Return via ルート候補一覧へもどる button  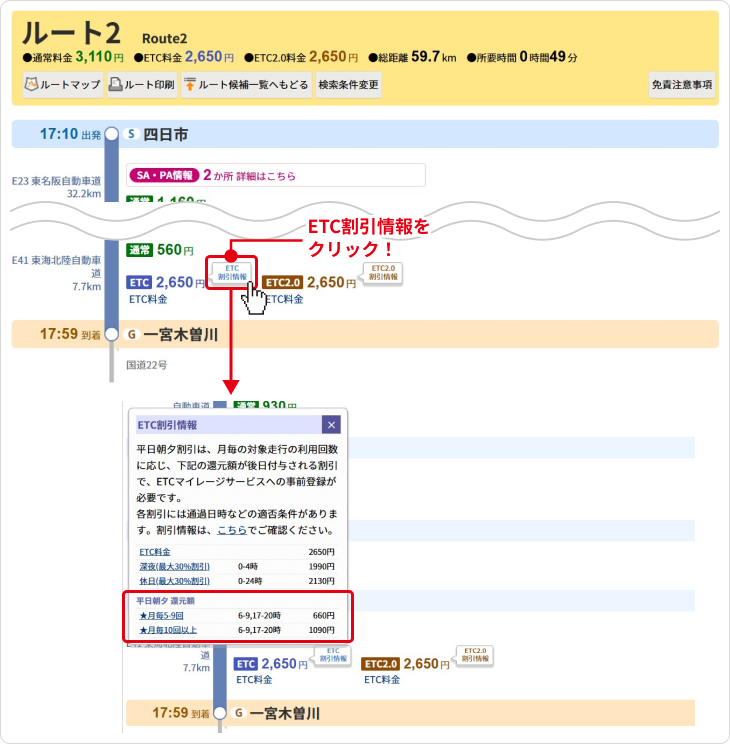coord(246,85)
